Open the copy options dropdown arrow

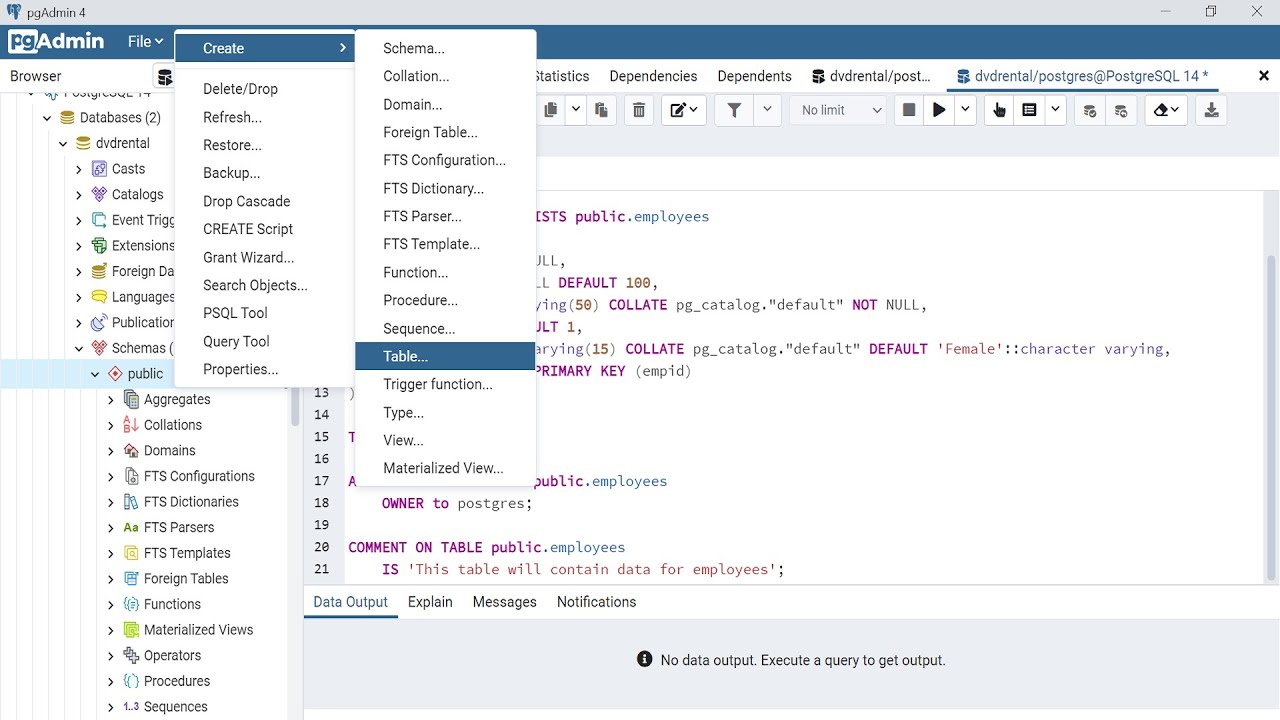click(x=576, y=110)
